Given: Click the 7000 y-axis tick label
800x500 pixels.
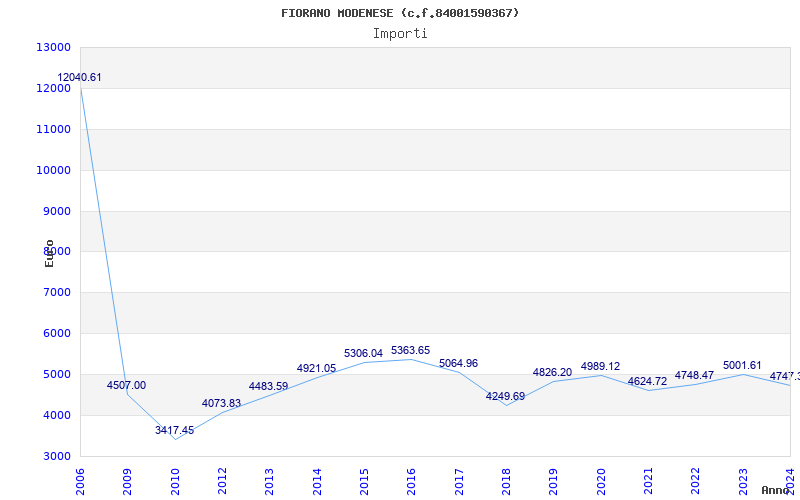Looking at the screenshot, I should (55, 292).
